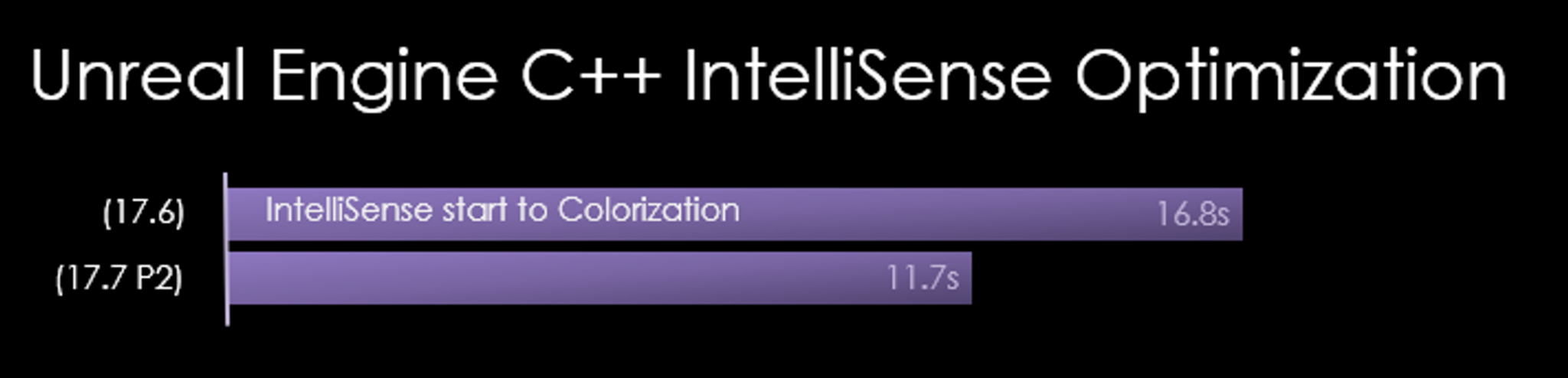This screenshot has width=1568, height=378.
Task: Click the black gap between title and bars
Action: [x=766, y=145]
